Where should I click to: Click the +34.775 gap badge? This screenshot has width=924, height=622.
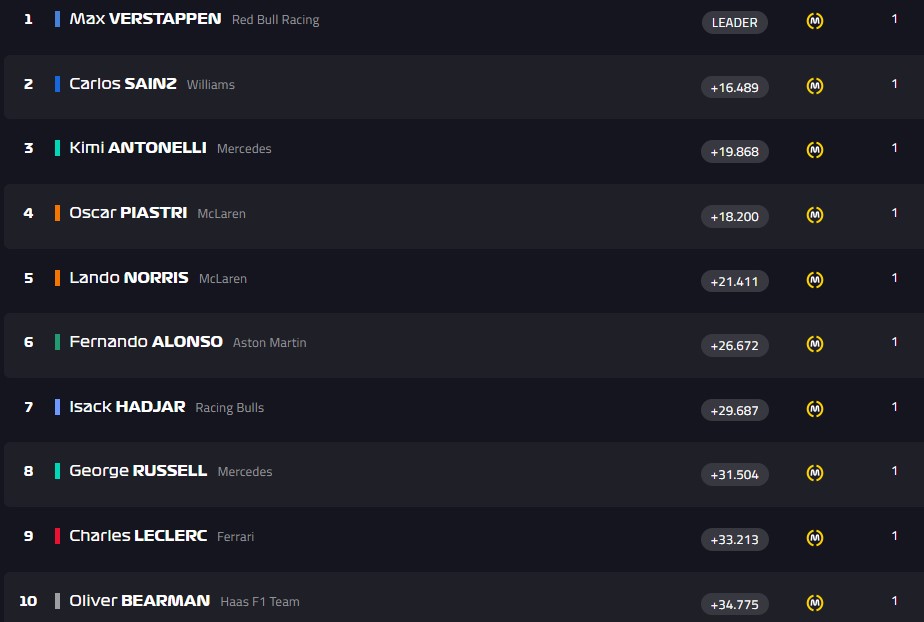(x=735, y=604)
